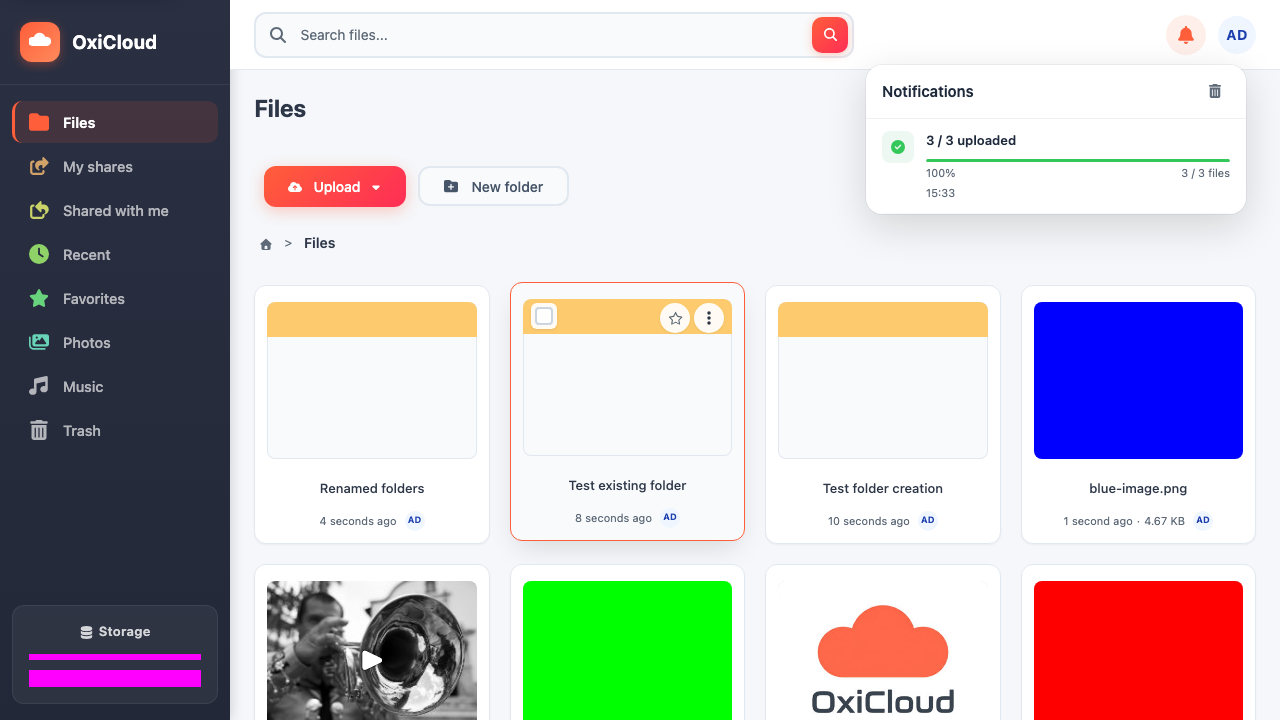
Task: Open the OxiCloud logo image file thumbnail
Action: pos(883,650)
